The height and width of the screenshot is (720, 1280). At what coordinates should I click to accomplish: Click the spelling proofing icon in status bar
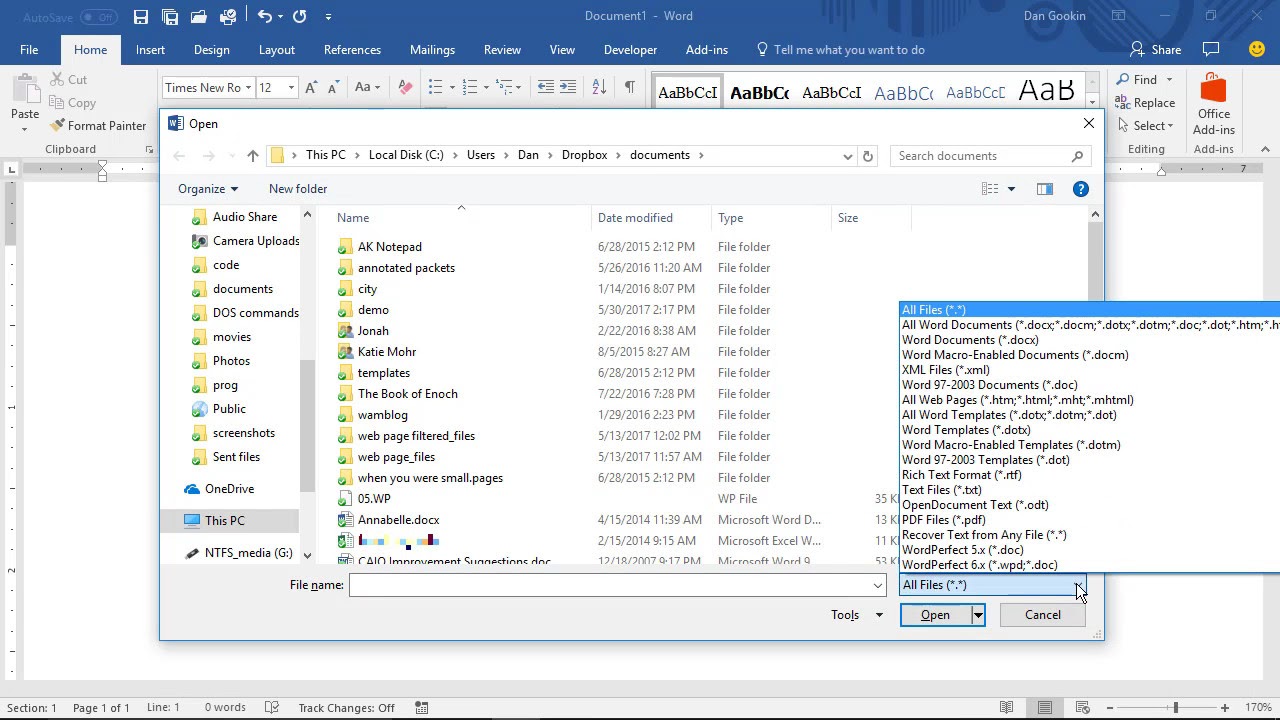pos(271,707)
